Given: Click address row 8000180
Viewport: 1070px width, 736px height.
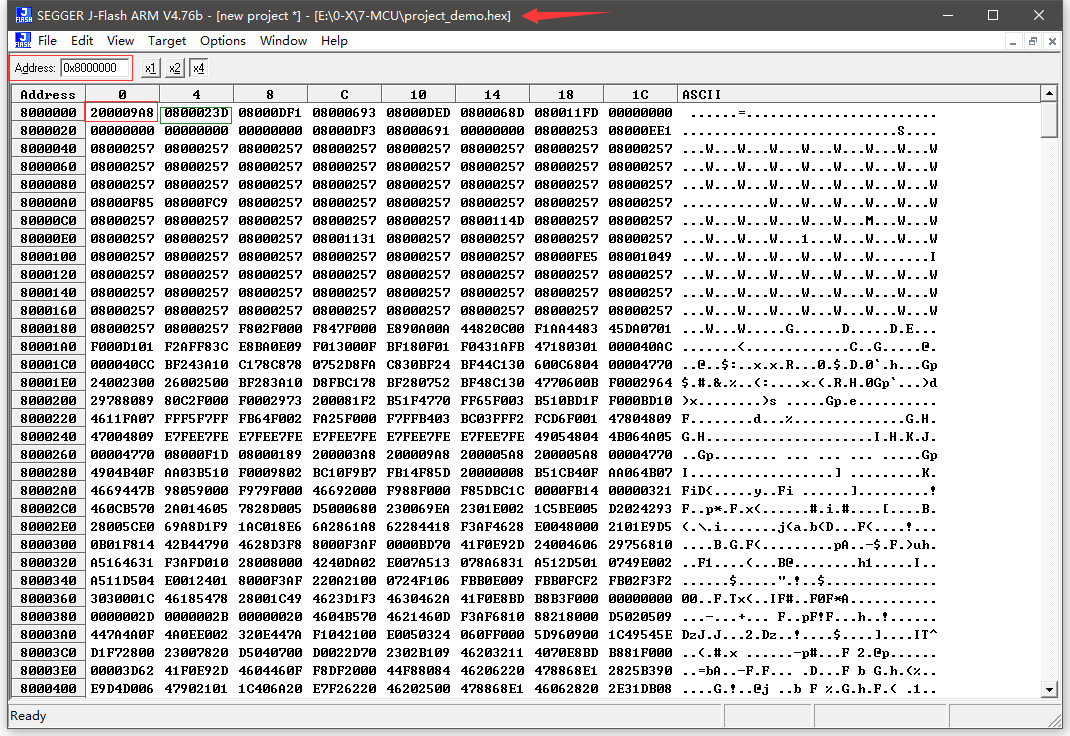Looking at the screenshot, I should tap(48, 329).
